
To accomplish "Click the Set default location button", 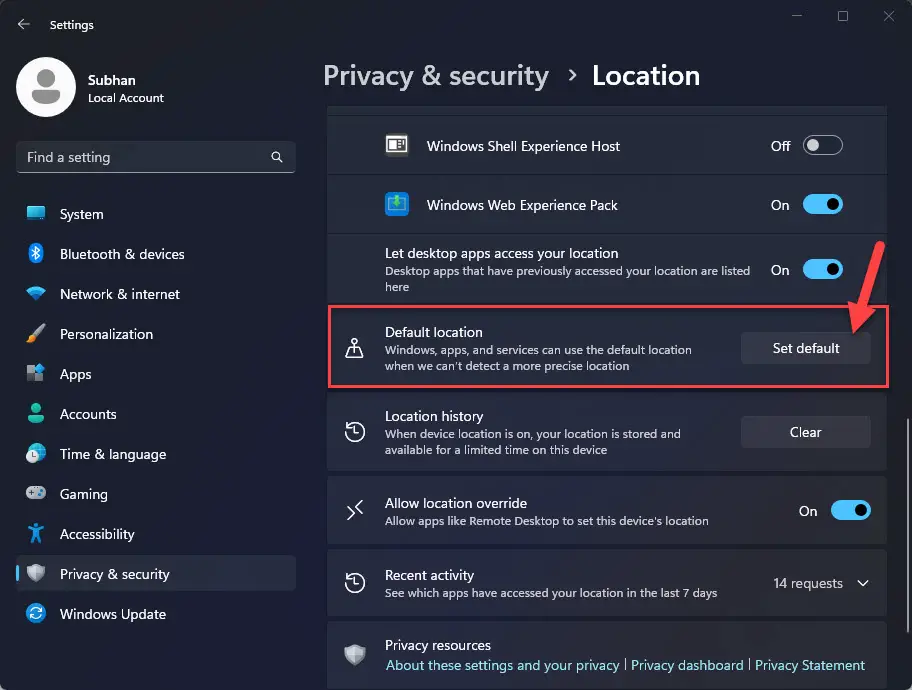I will point(806,348).
